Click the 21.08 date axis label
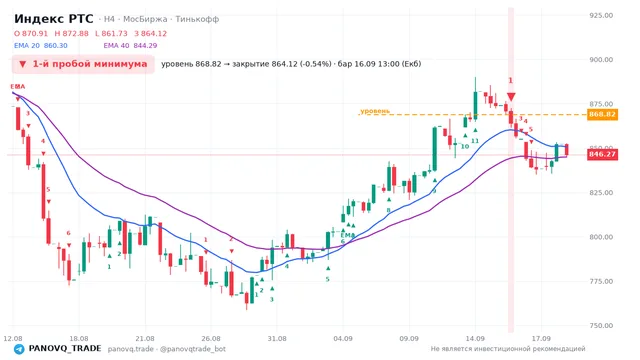This screenshot has width=640, height=360. coord(145,339)
